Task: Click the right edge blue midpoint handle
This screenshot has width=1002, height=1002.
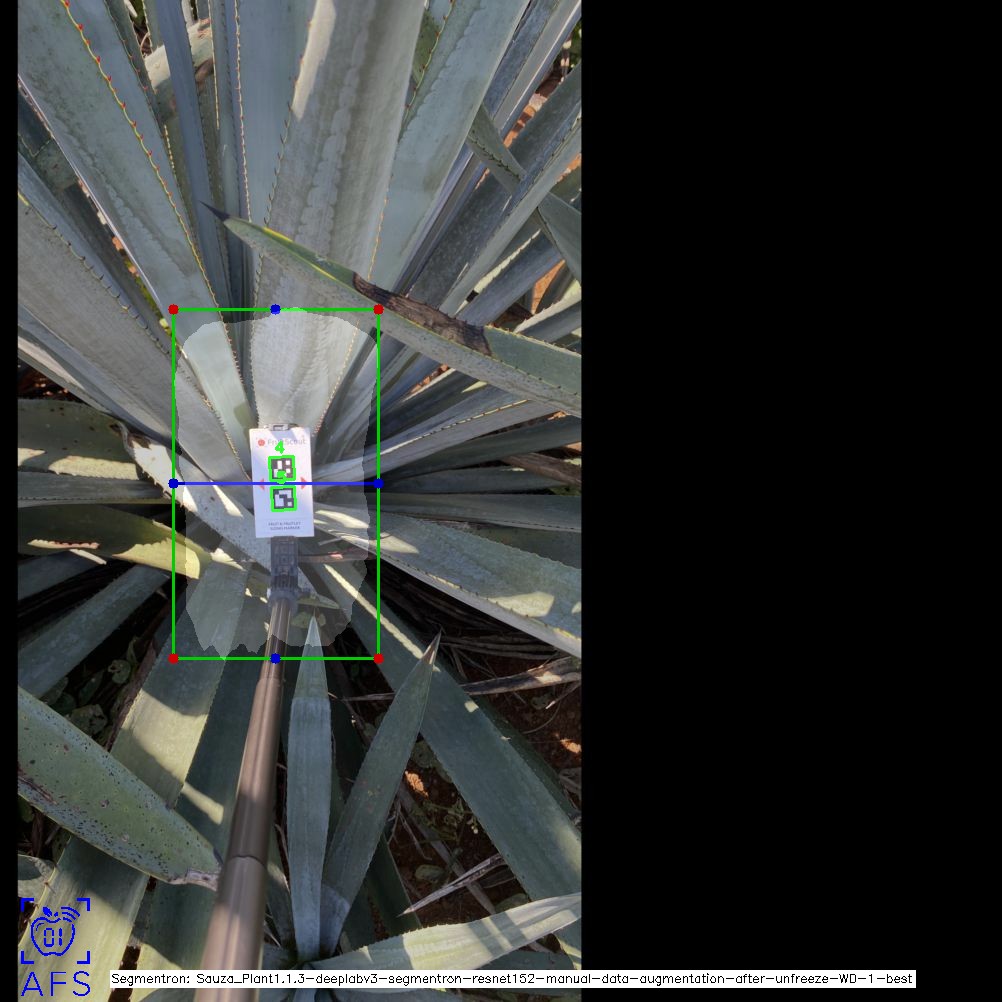Action: pyautogui.click(x=378, y=483)
